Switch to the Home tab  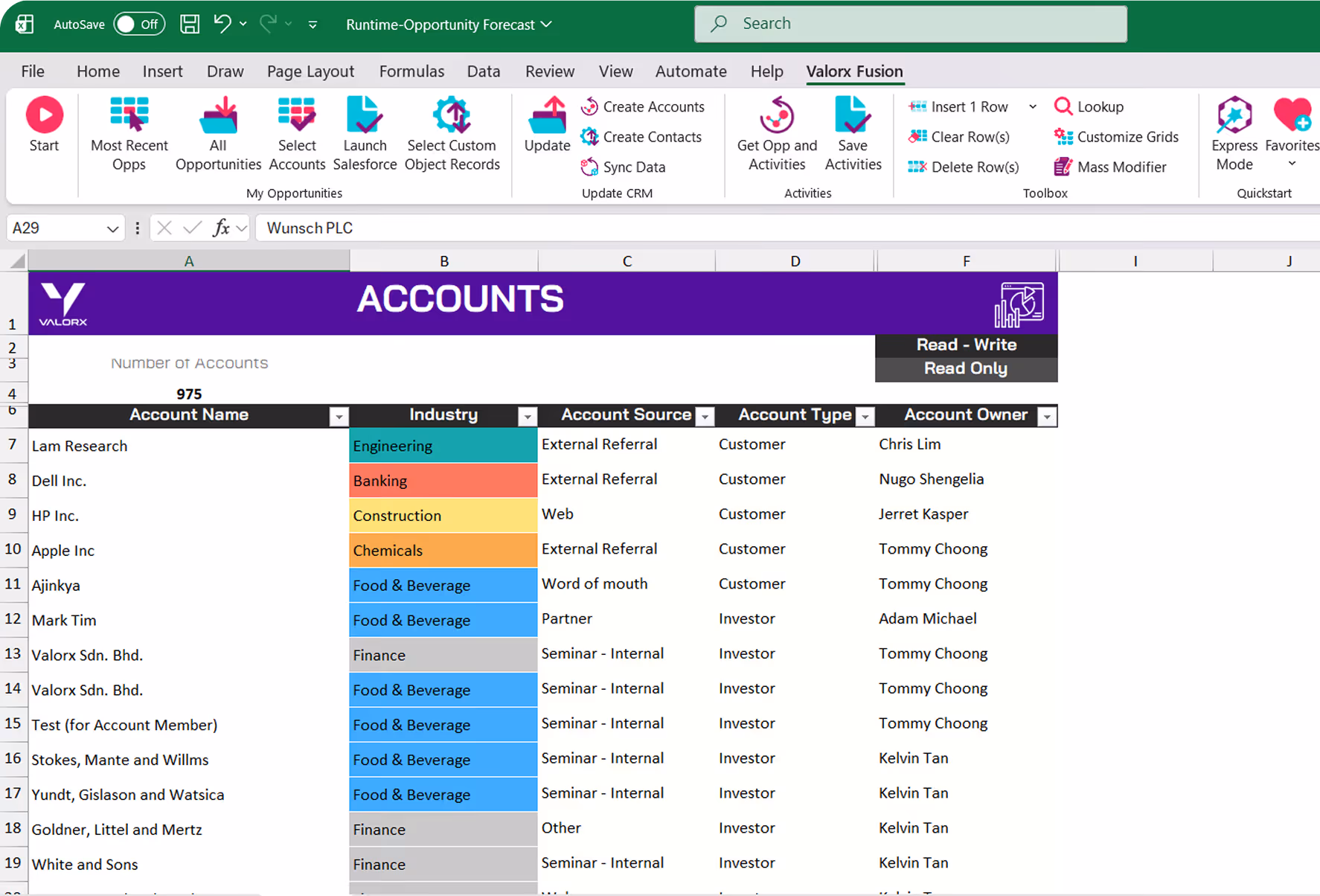(x=98, y=71)
